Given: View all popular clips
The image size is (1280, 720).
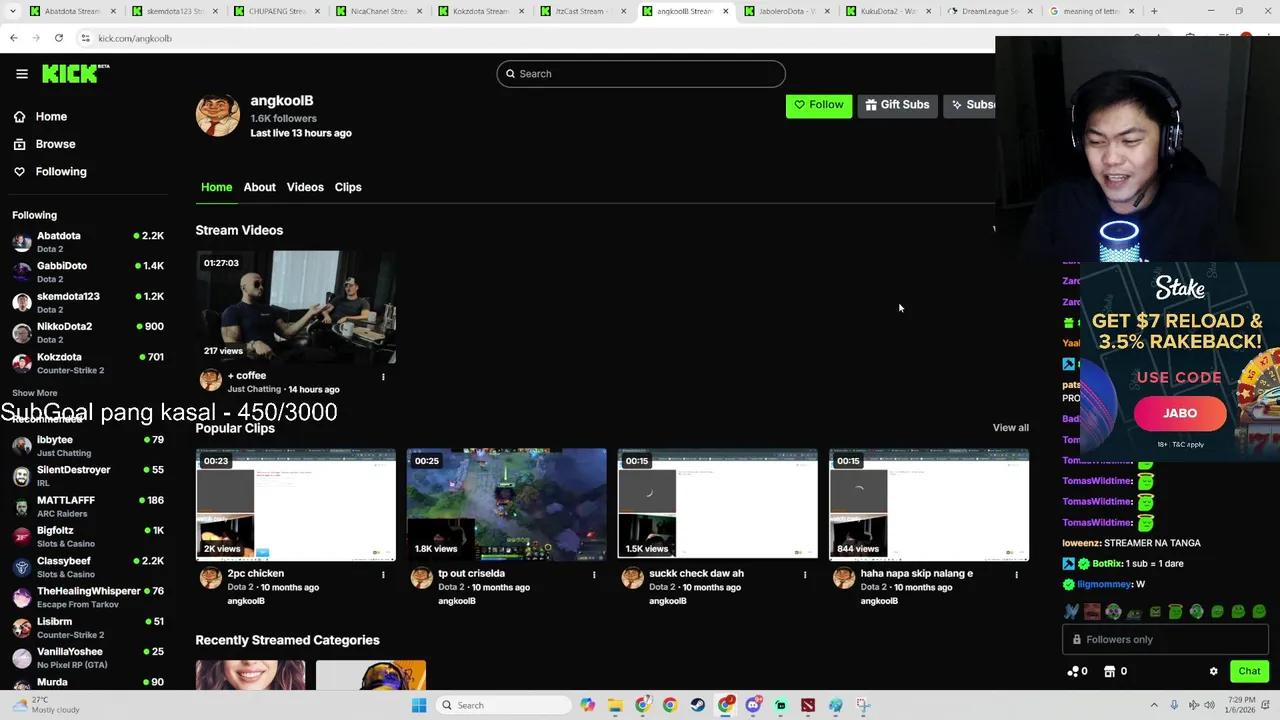Looking at the screenshot, I should point(1010,428).
